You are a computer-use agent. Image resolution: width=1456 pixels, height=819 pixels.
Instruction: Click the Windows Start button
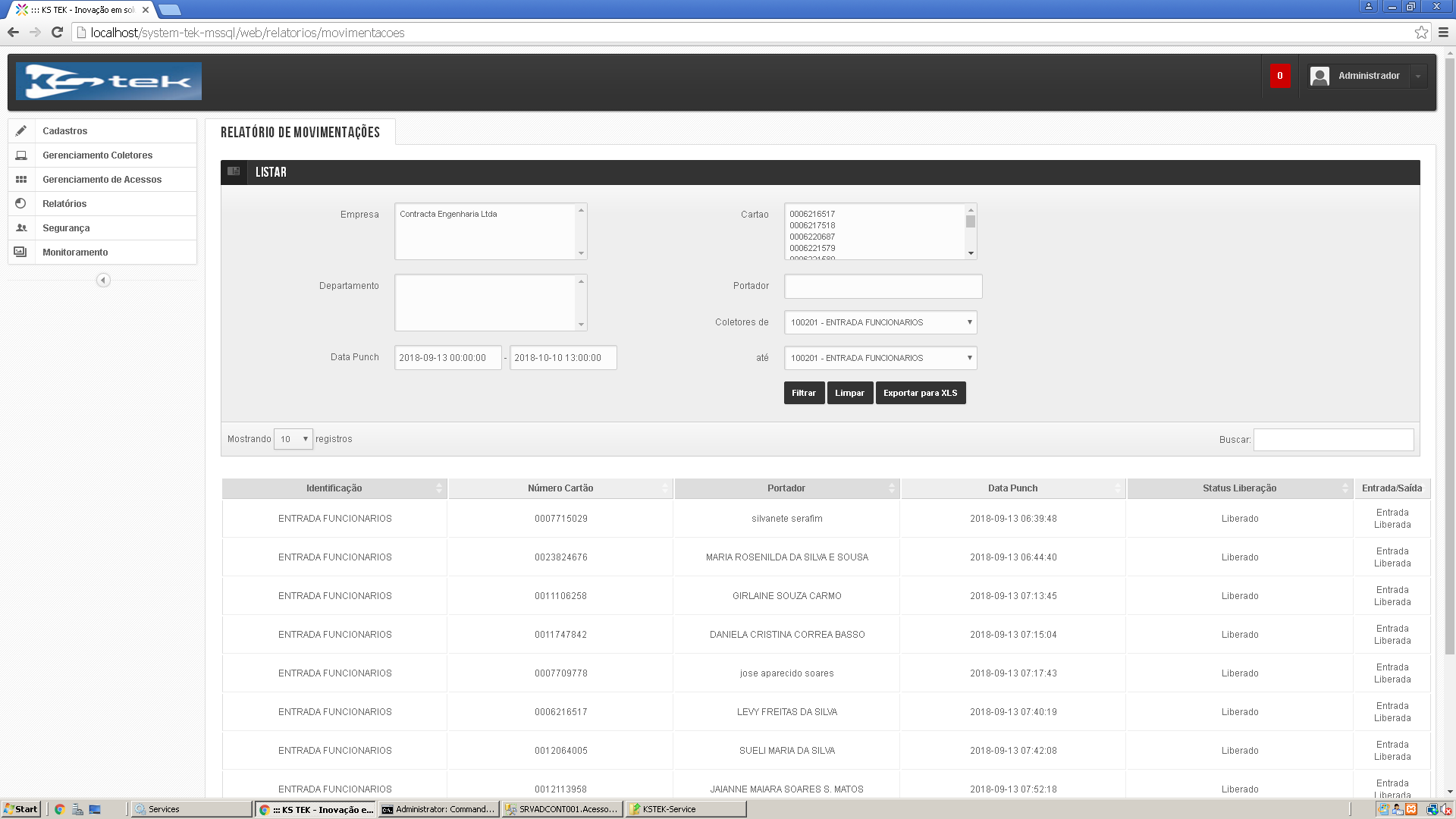20,809
